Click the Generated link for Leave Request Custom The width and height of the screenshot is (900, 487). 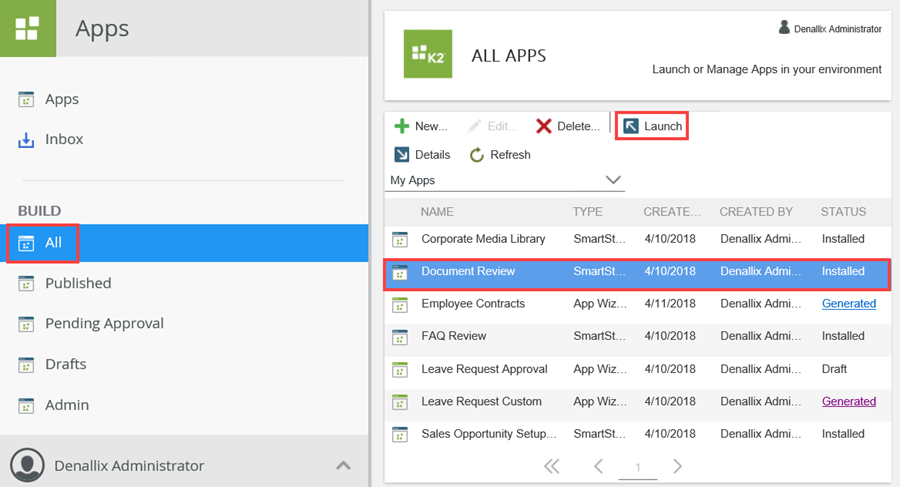pos(848,401)
